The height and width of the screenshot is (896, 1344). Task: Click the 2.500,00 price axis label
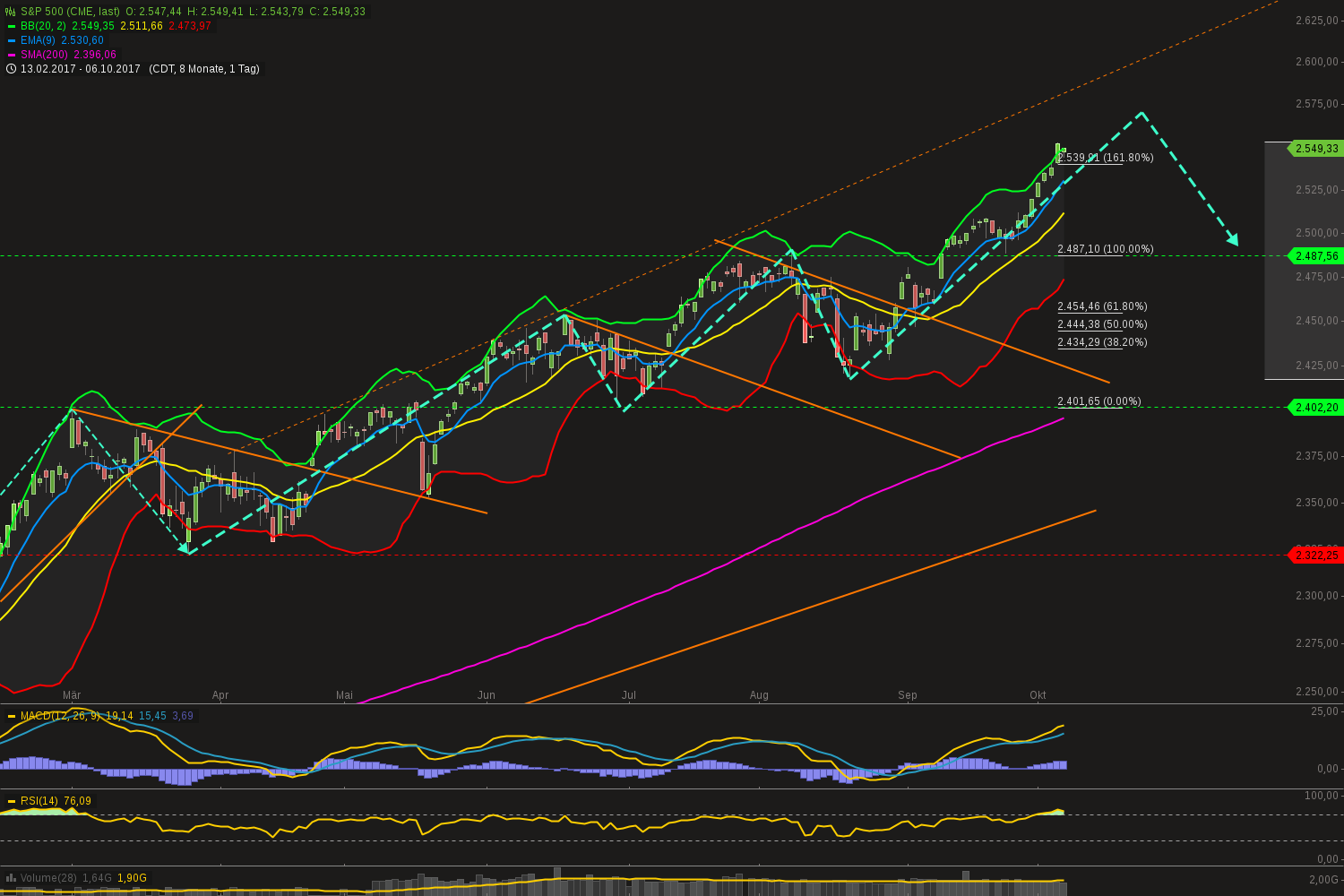[1317, 233]
